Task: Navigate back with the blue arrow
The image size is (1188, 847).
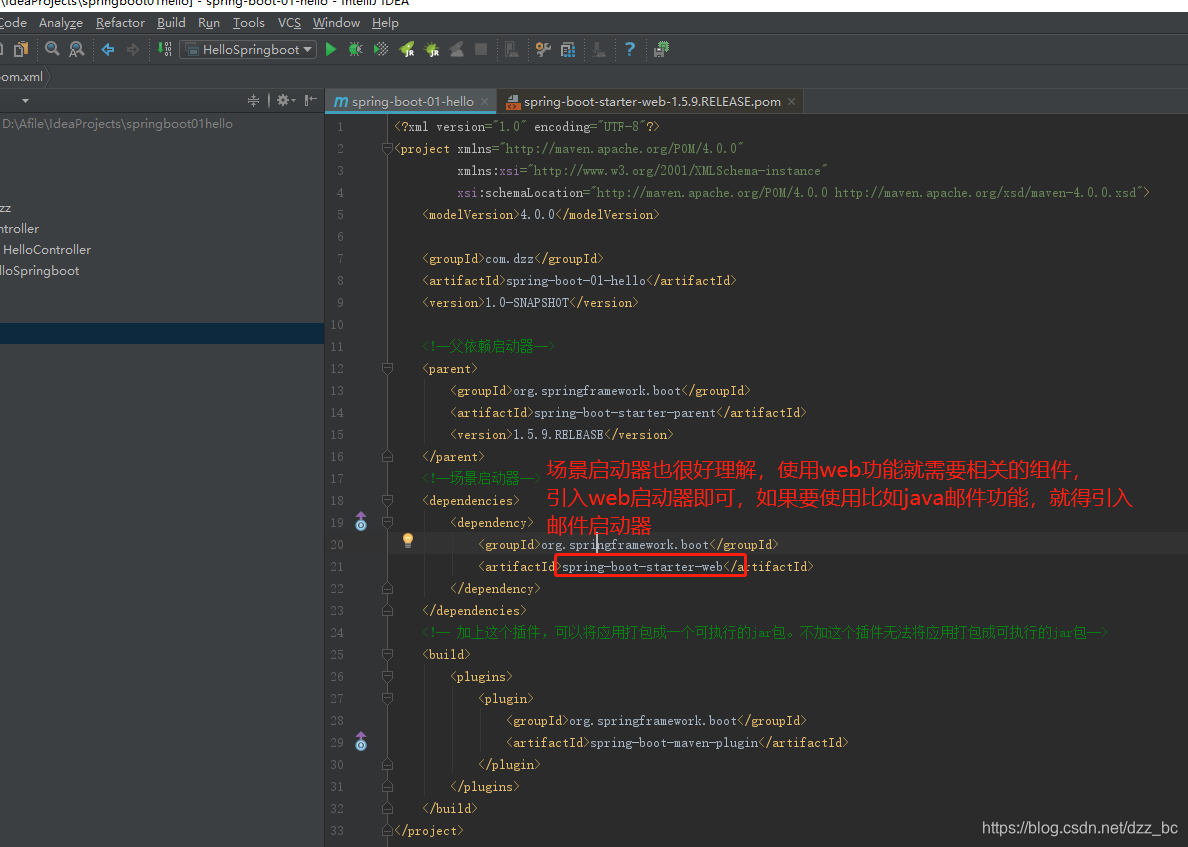Action: (108, 49)
